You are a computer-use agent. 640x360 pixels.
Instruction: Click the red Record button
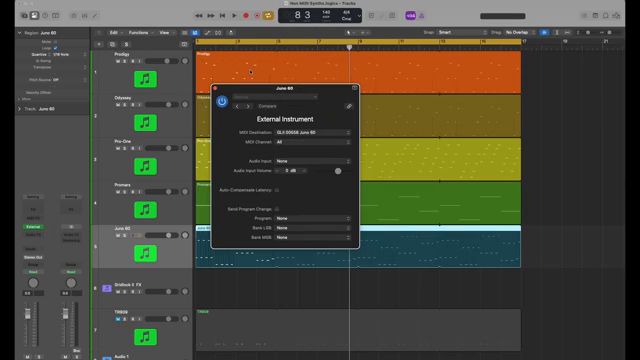tap(246, 16)
